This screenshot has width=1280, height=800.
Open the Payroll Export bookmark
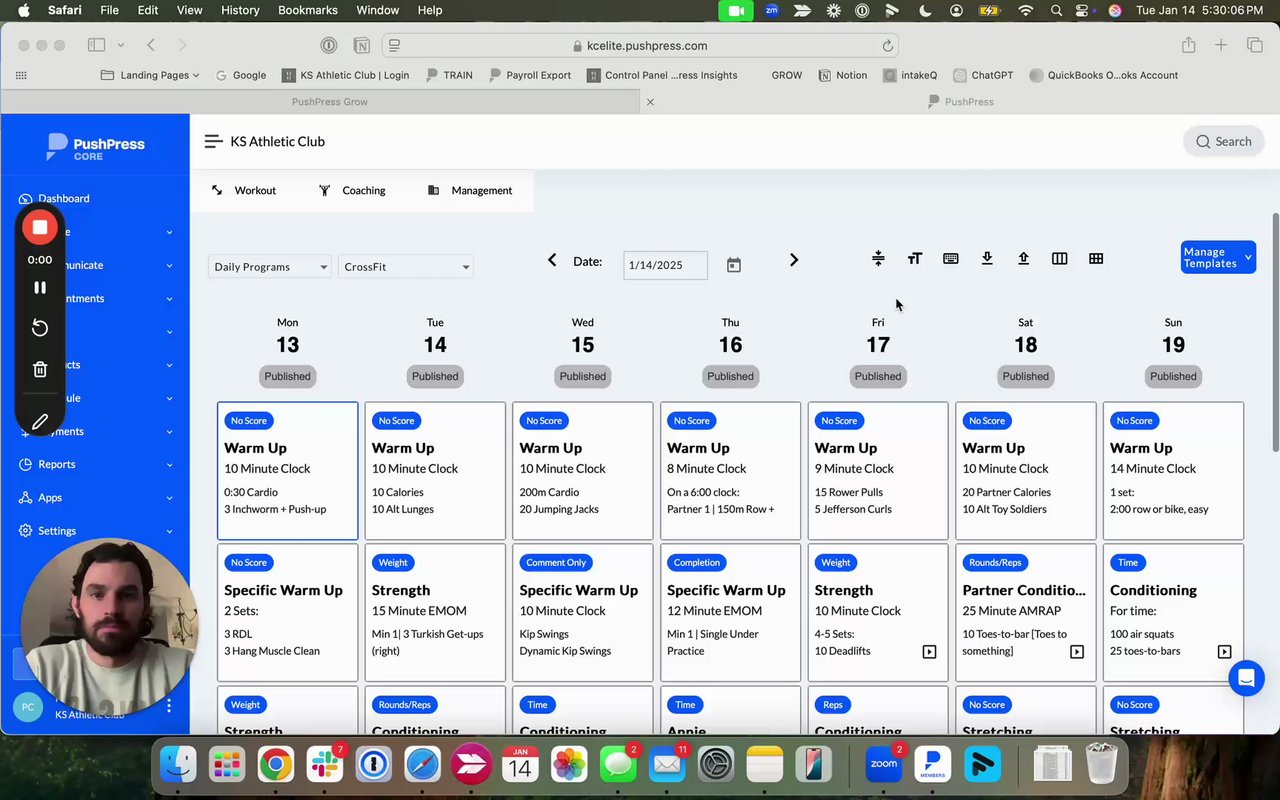point(530,75)
